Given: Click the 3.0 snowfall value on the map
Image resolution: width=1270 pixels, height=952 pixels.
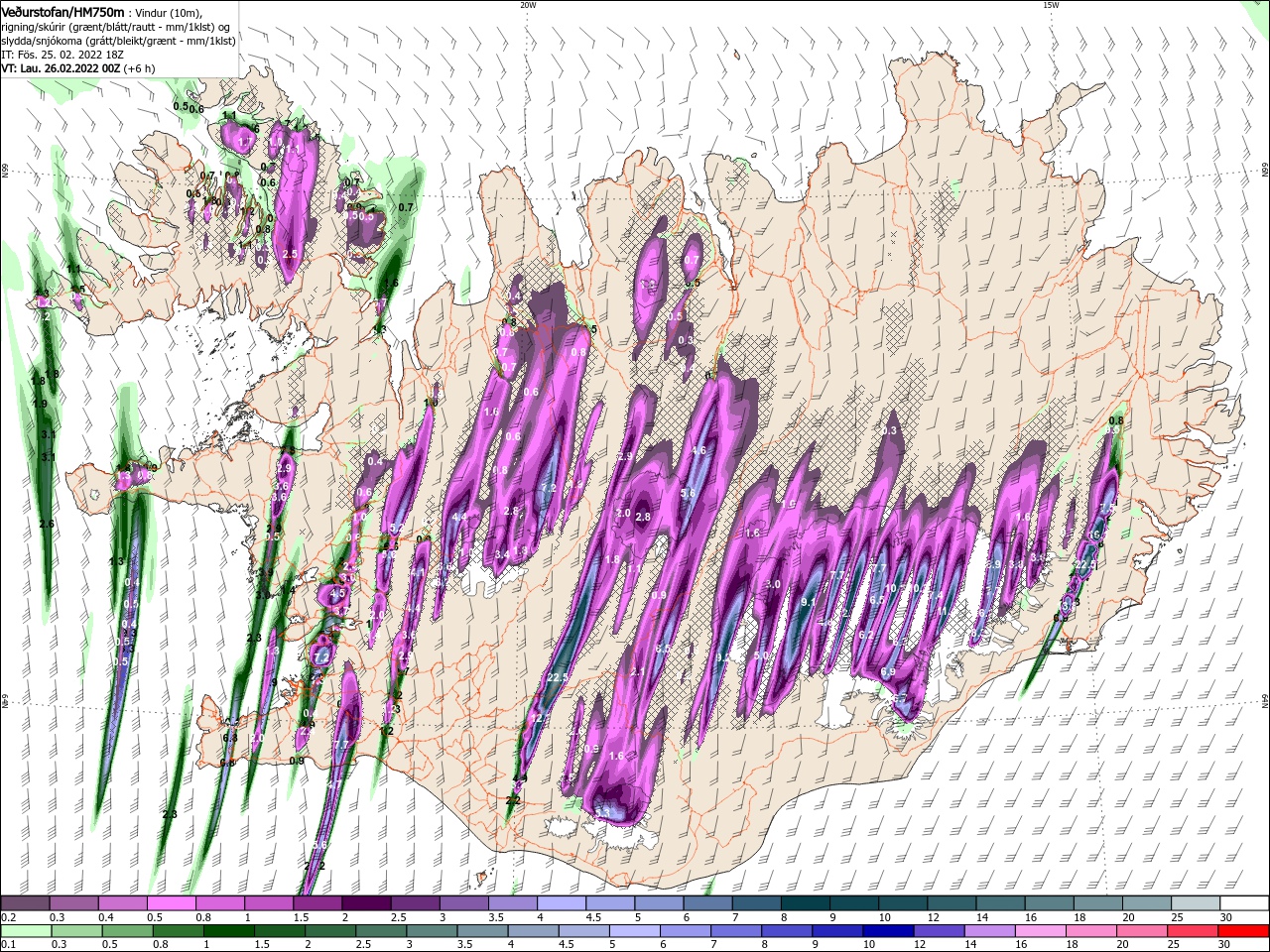Looking at the screenshot, I should [773, 584].
